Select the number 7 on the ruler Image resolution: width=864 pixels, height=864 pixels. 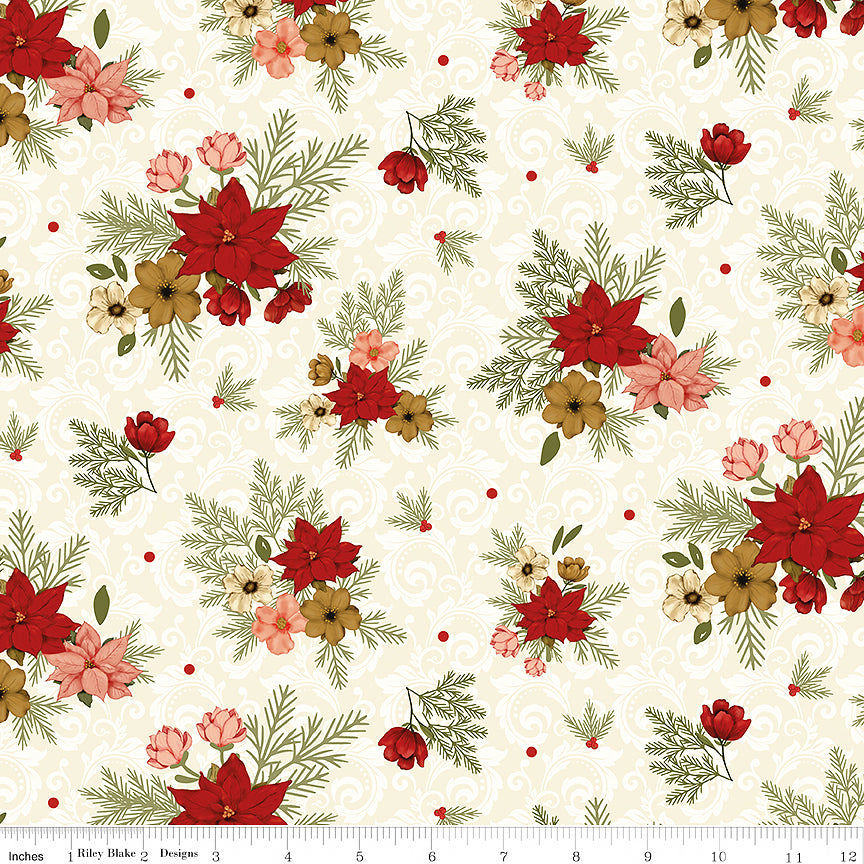(504, 856)
